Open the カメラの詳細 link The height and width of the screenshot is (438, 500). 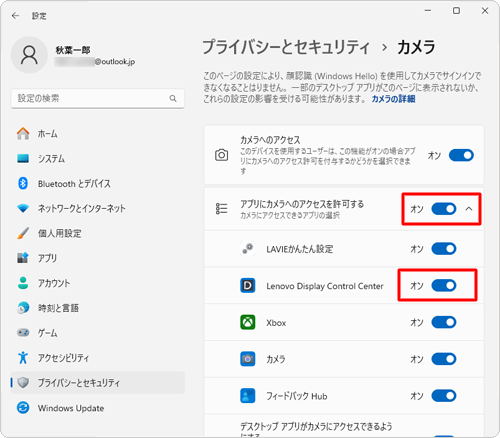(393, 99)
